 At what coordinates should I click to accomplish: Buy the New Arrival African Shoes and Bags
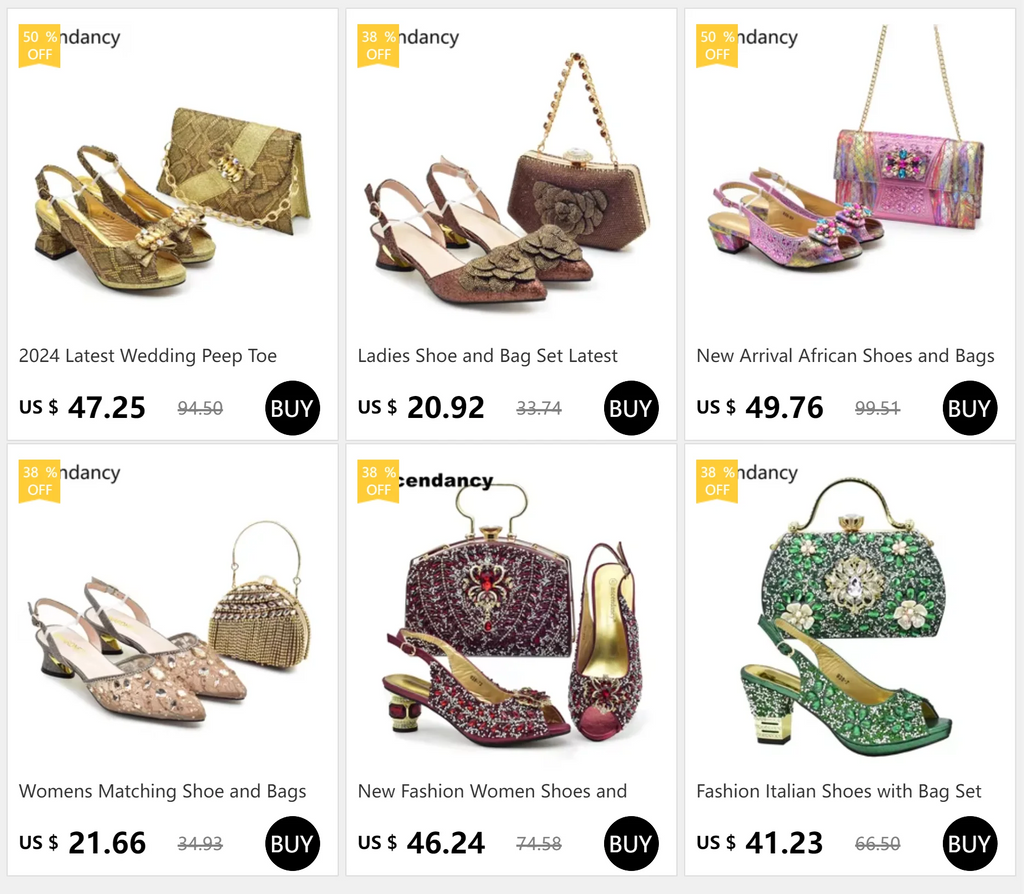pos(969,408)
